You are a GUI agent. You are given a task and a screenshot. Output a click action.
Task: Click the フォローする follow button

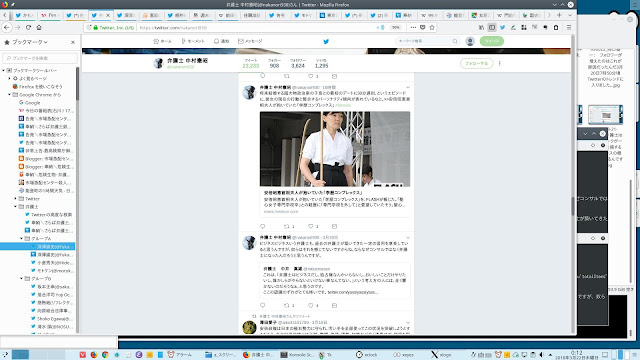476,63
